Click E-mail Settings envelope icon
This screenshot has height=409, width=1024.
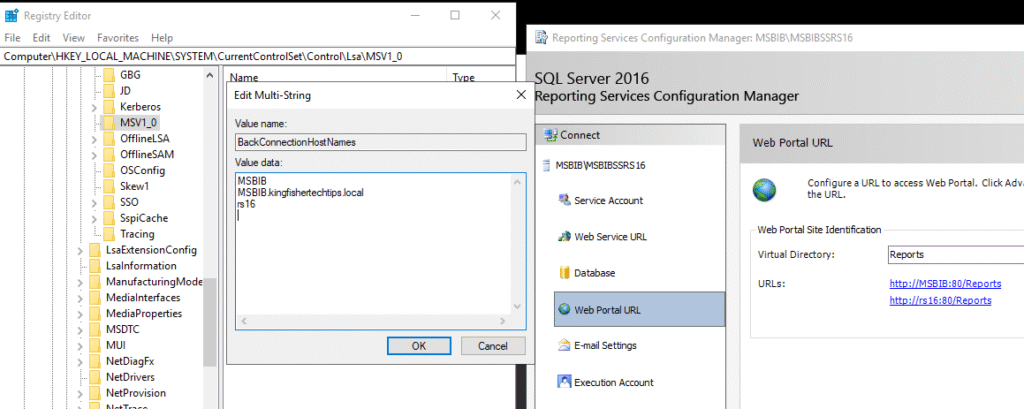point(563,346)
